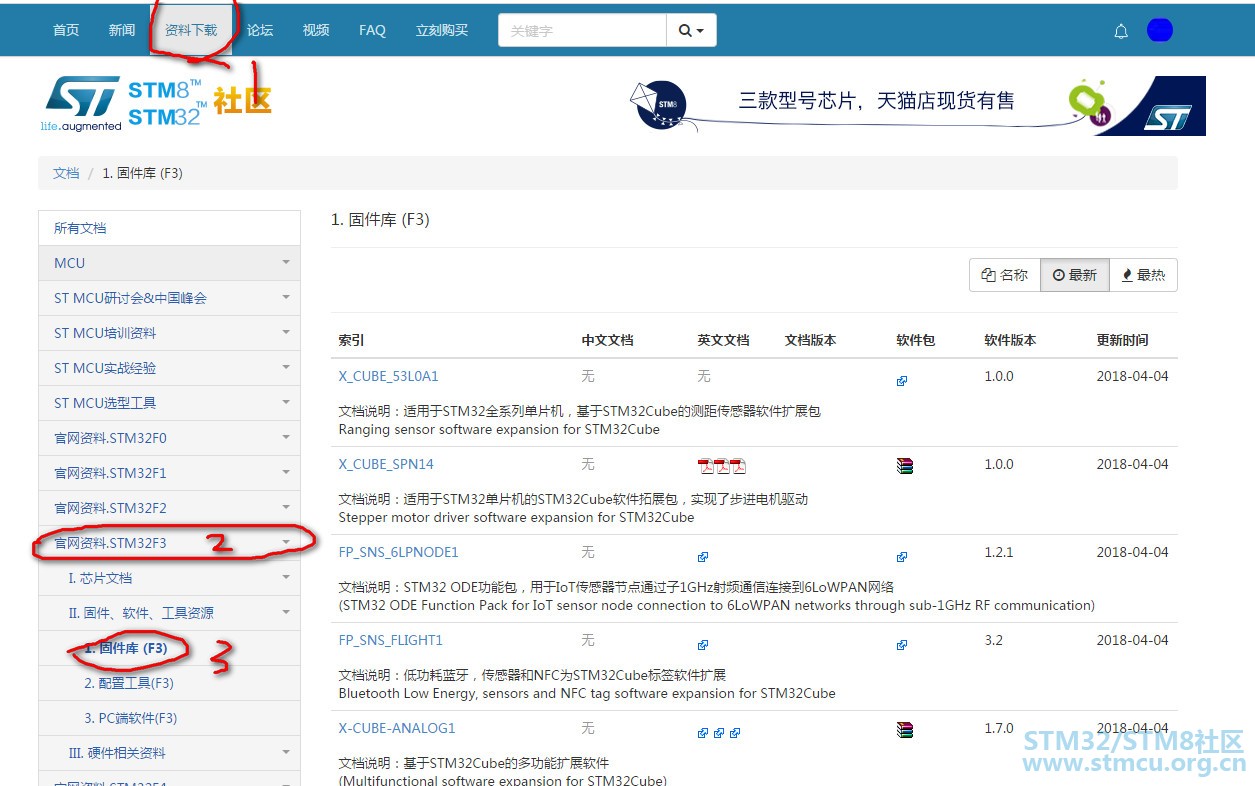Go to 首页 in top navigation
The height and width of the screenshot is (786, 1255).
tap(66, 30)
